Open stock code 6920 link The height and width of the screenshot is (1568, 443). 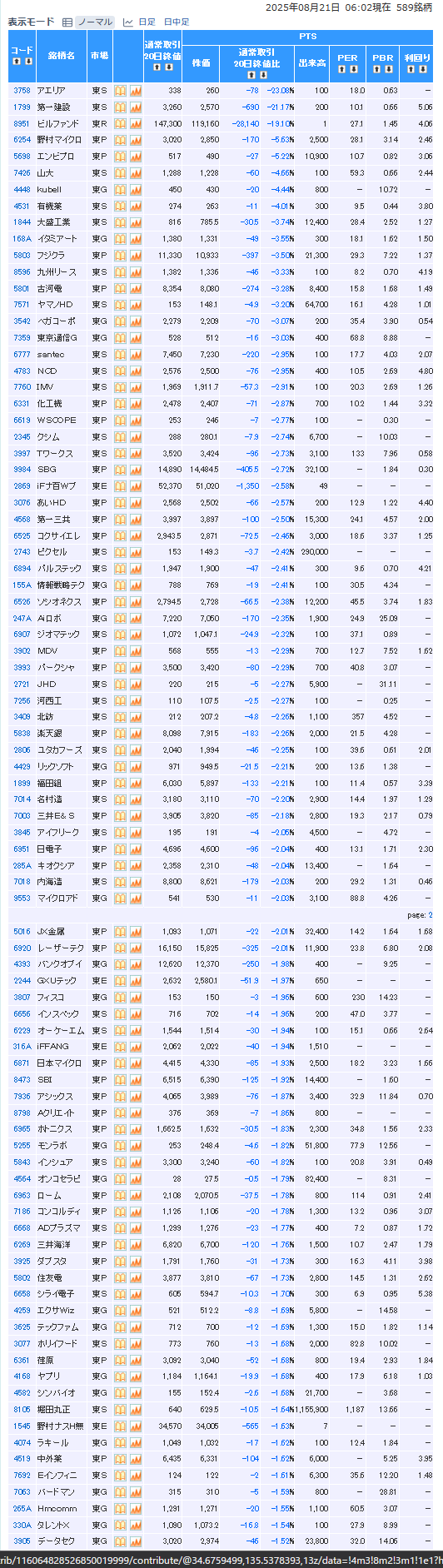[x=22, y=948]
